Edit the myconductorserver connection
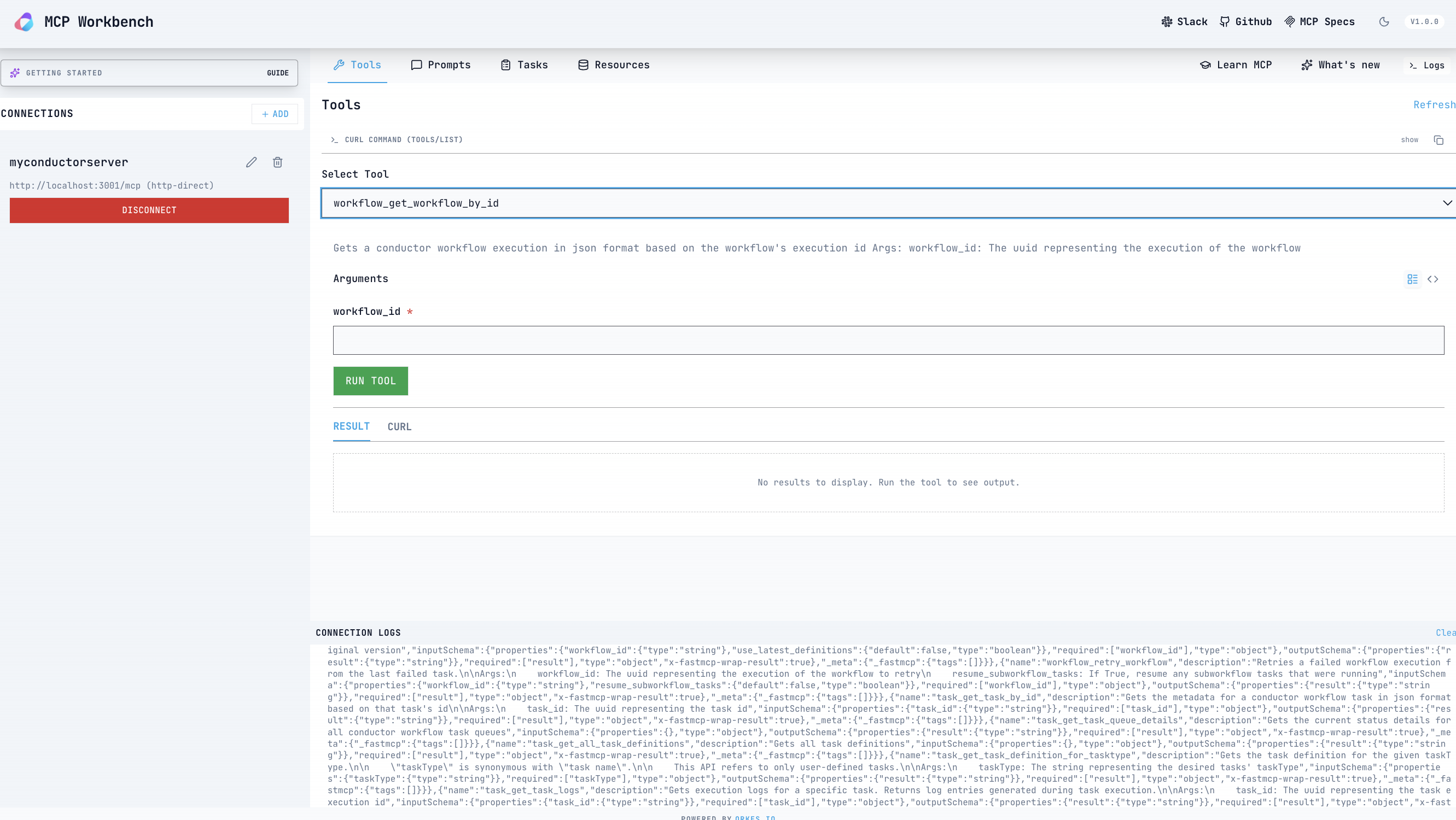The height and width of the screenshot is (820, 1456). tap(252, 163)
